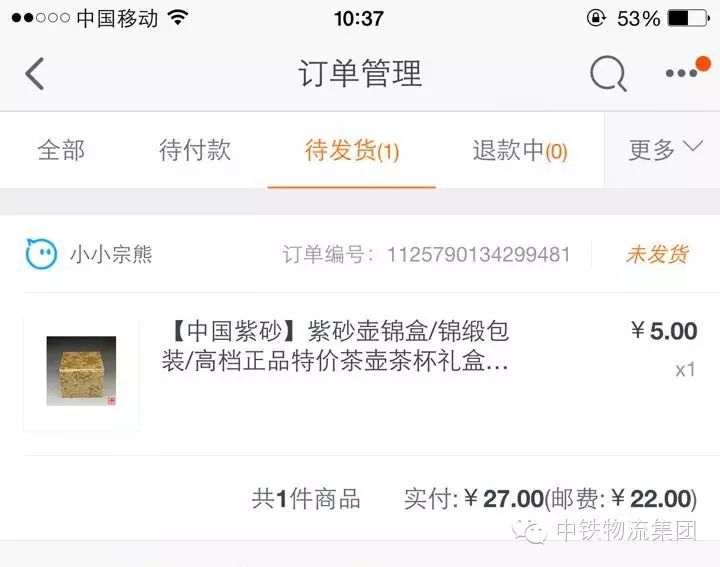720x567 pixels.
Task: Open the tea box product thumbnail
Action: coord(81,371)
